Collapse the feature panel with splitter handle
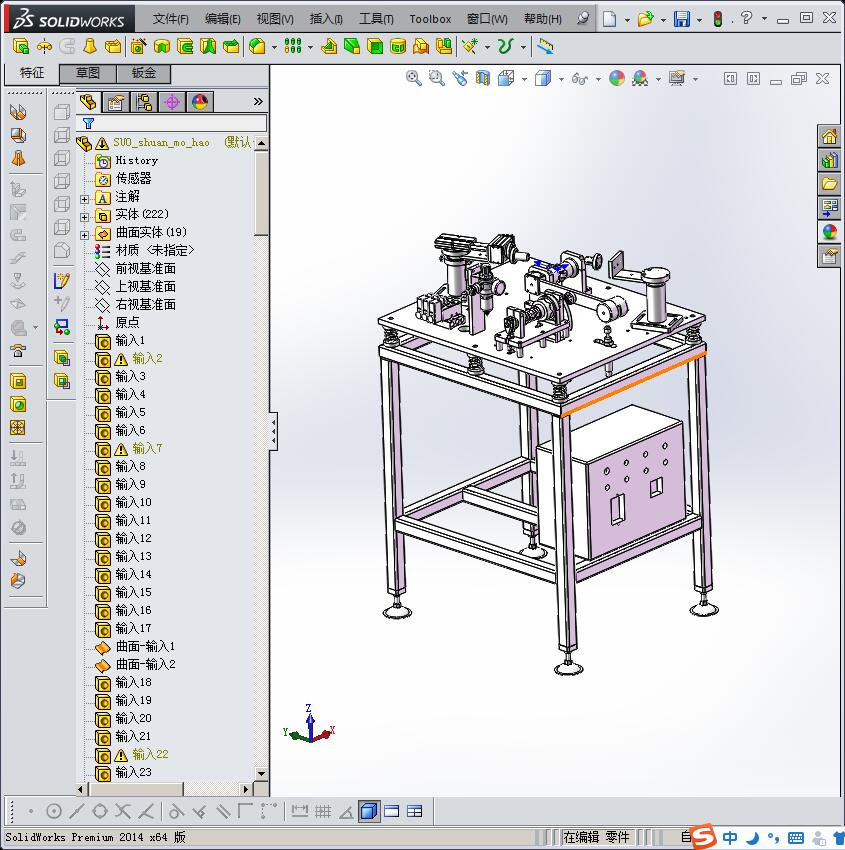 (274, 431)
